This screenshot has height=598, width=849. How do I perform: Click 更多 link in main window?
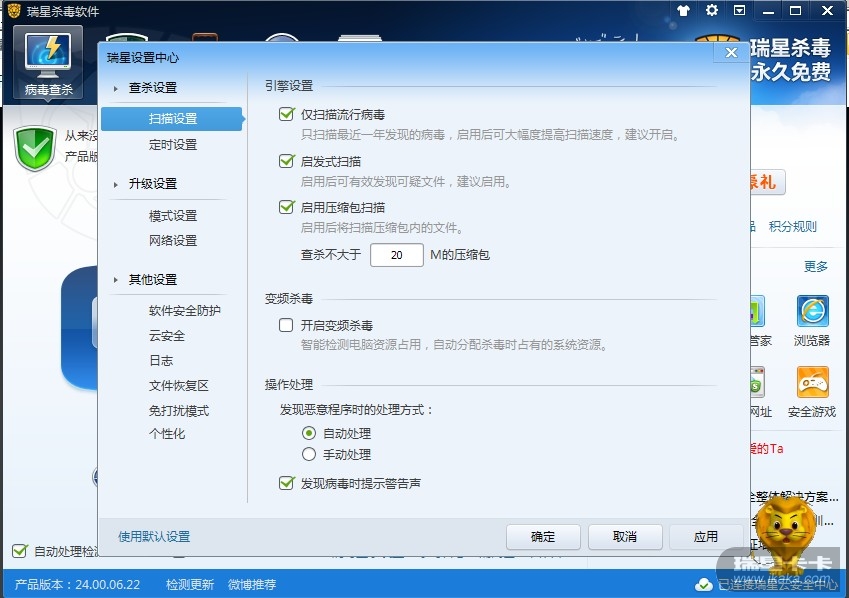(x=815, y=266)
